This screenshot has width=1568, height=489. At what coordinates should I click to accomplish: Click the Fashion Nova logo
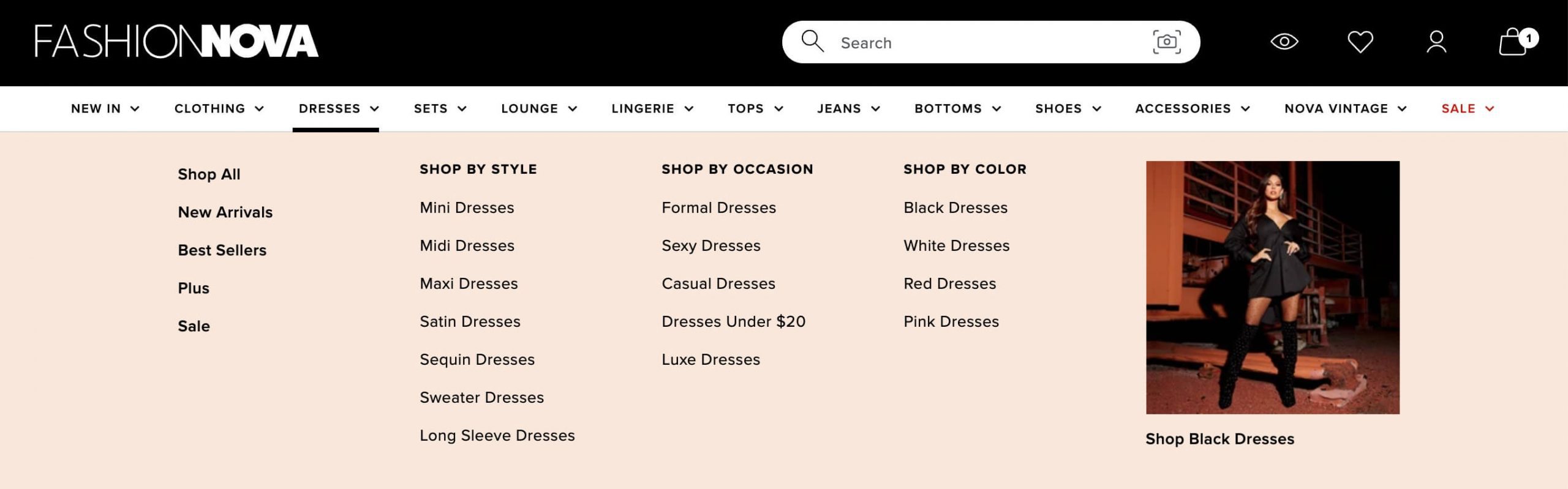click(x=176, y=42)
